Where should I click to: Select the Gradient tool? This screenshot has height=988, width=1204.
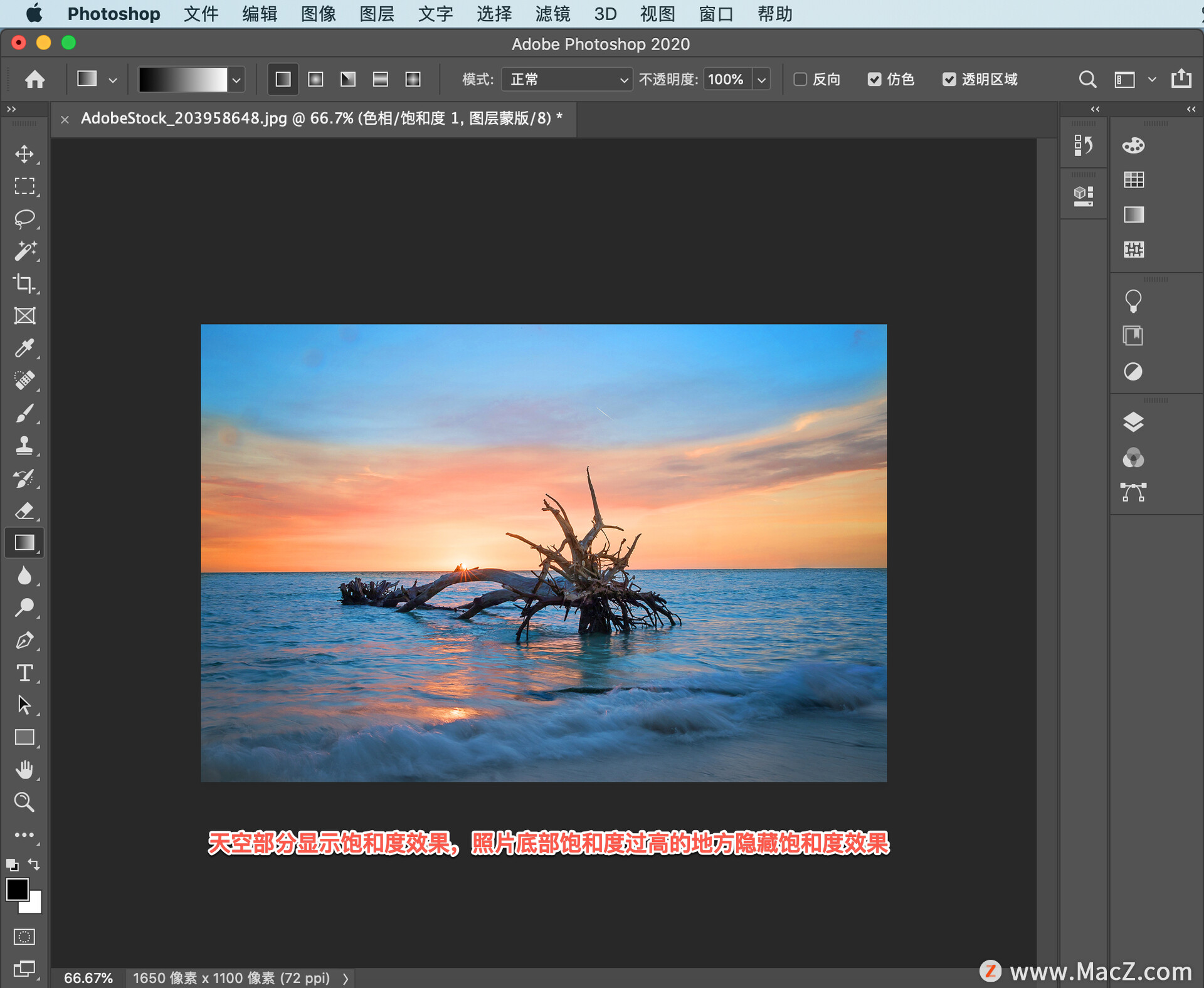(24, 543)
